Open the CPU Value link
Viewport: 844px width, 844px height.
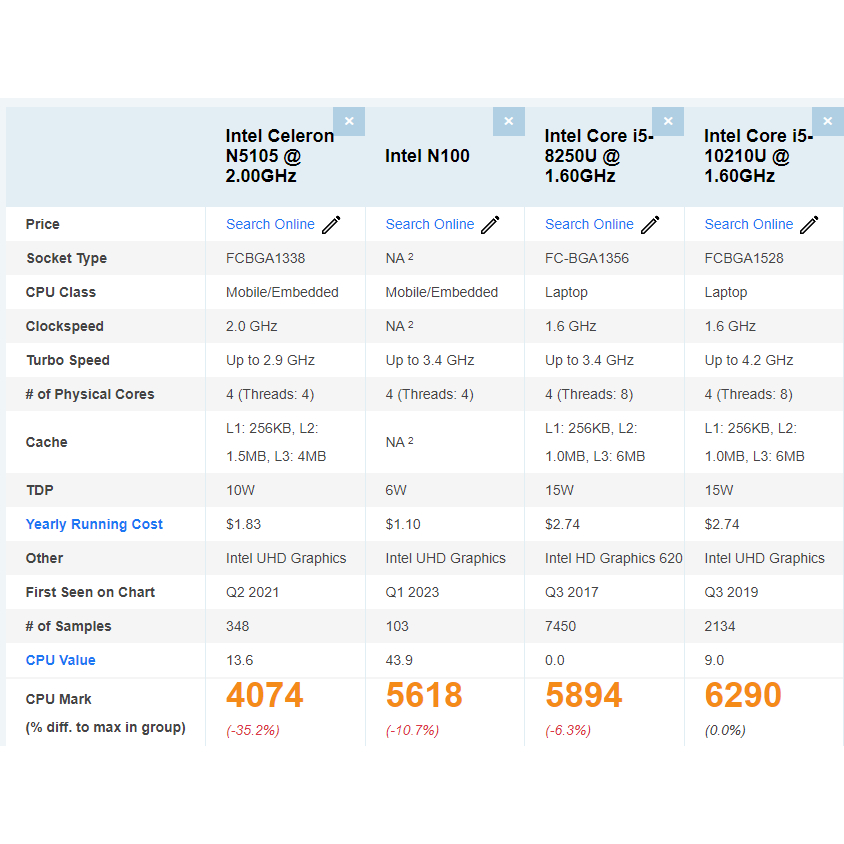61,660
